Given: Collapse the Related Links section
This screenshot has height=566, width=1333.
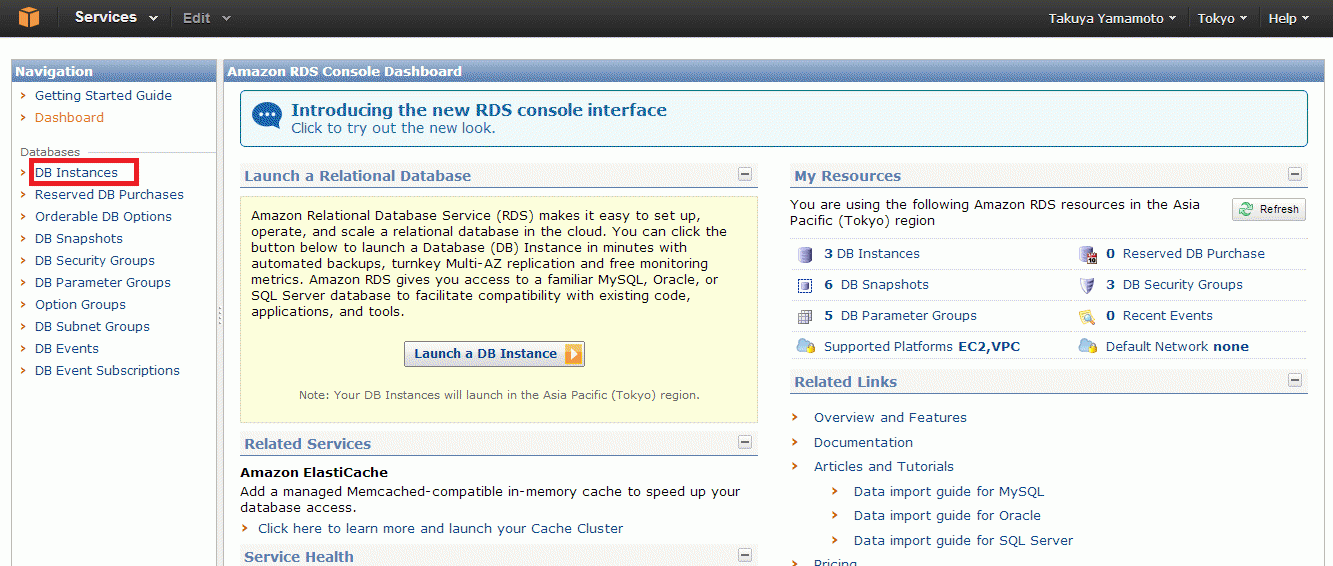Looking at the screenshot, I should [x=1295, y=380].
